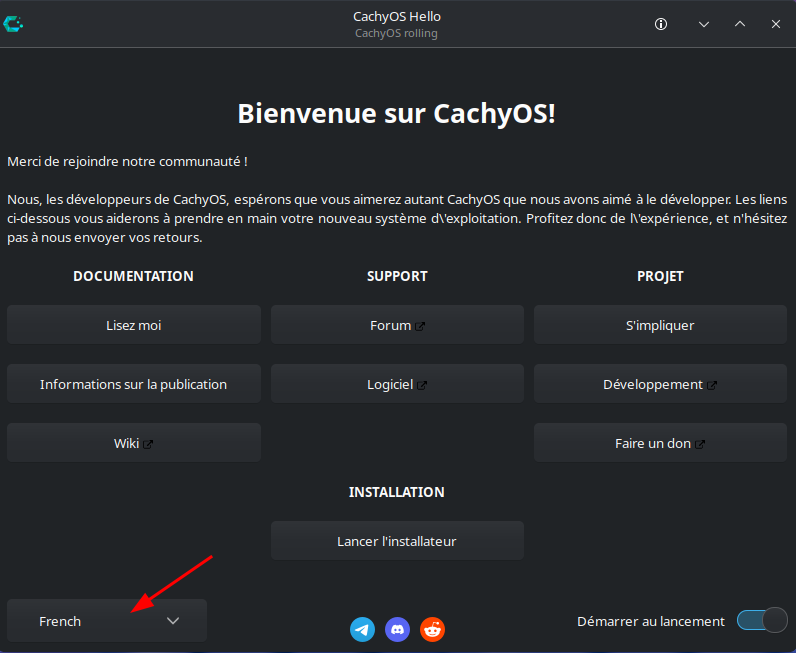Click the Lisez moi button
This screenshot has height=653, width=796.
134,325
